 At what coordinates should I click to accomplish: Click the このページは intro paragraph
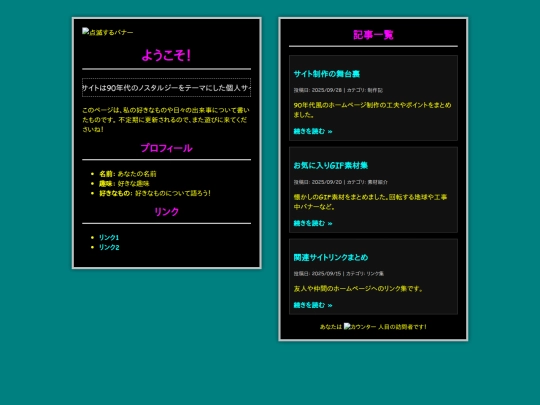tap(166, 120)
